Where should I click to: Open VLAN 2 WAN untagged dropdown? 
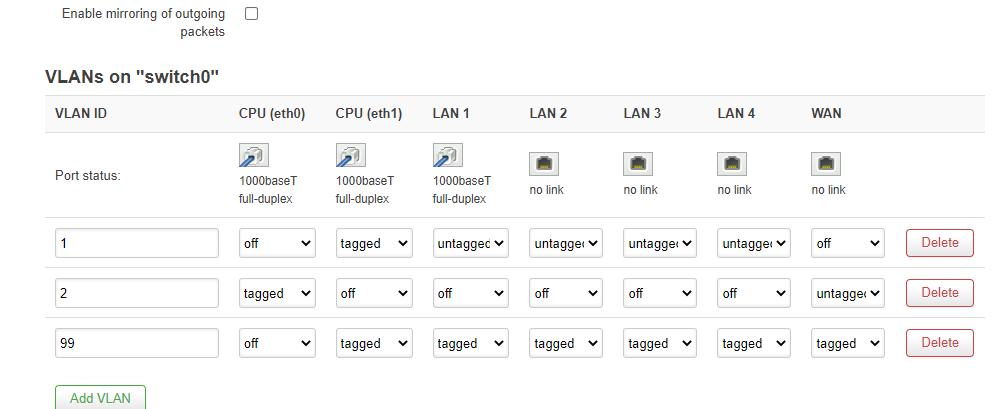pyautogui.click(x=848, y=293)
